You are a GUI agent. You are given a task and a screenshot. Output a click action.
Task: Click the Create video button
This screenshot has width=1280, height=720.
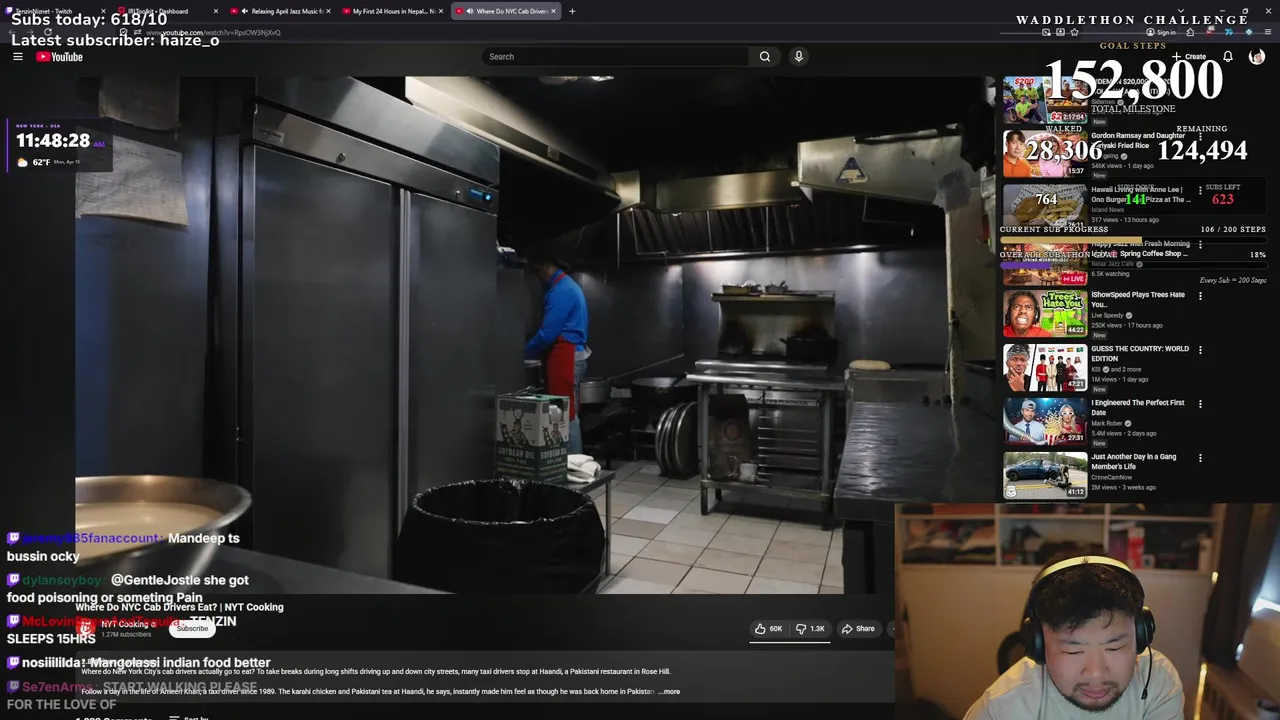pos(1190,57)
